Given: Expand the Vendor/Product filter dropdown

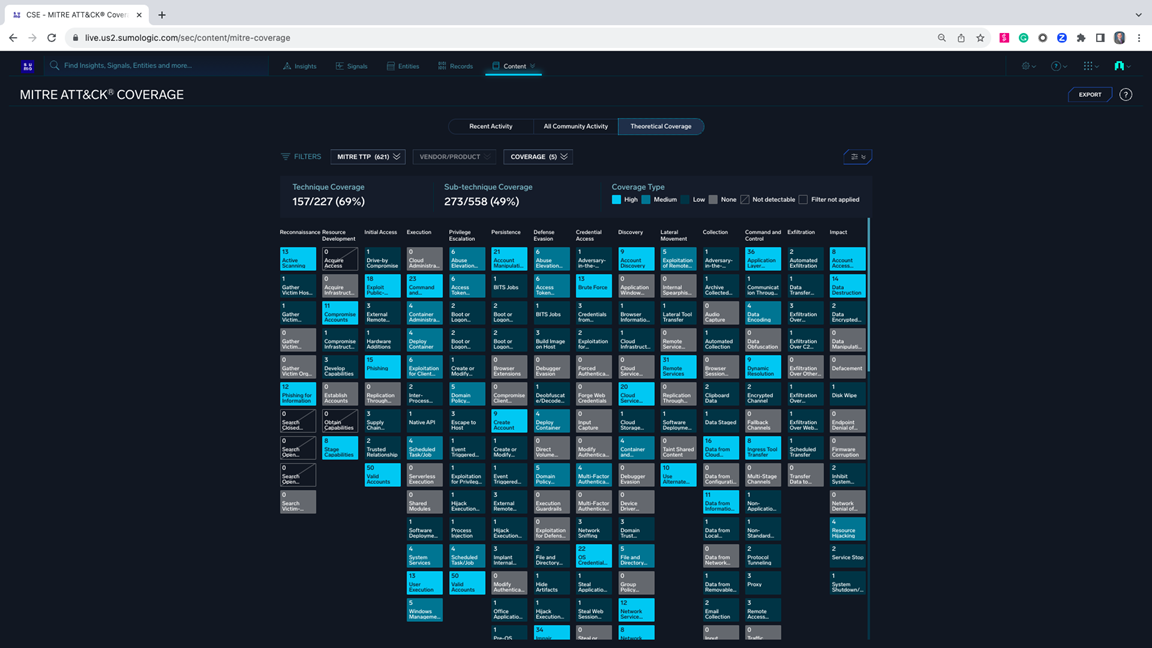Looking at the screenshot, I should click(x=454, y=157).
